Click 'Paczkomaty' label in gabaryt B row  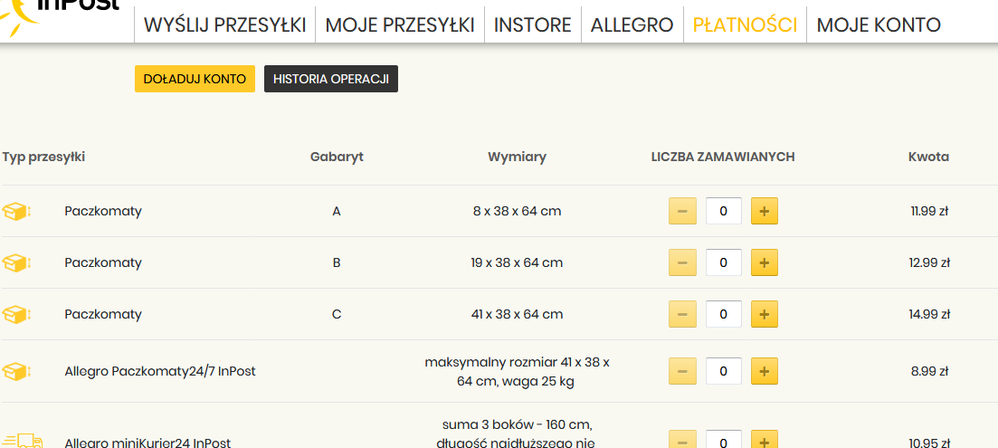103,263
